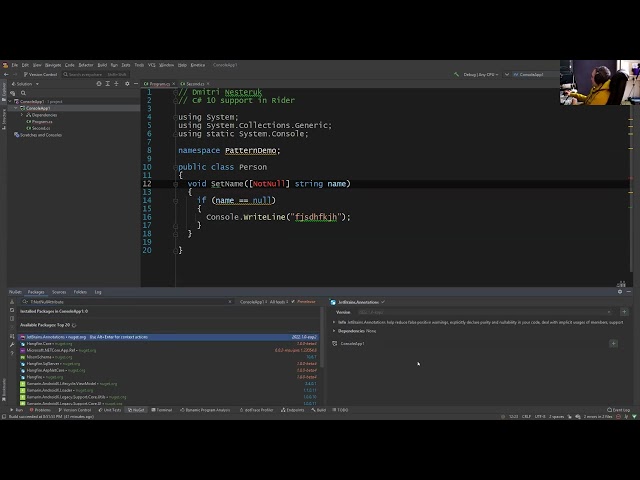The height and width of the screenshot is (480, 640).
Task: Open the Unit Tests tool window
Action: [x=110, y=410]
